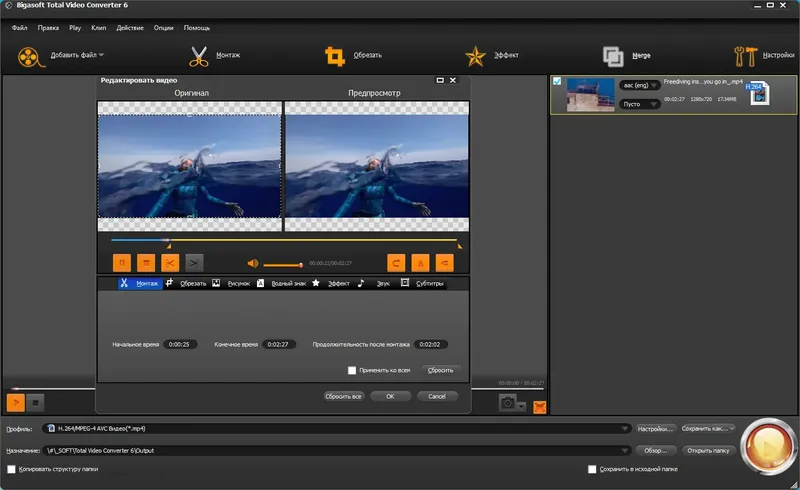800x490 pixels.
Task: Switch to the Монтаж tab in dialog
Action: click(140, 283)
